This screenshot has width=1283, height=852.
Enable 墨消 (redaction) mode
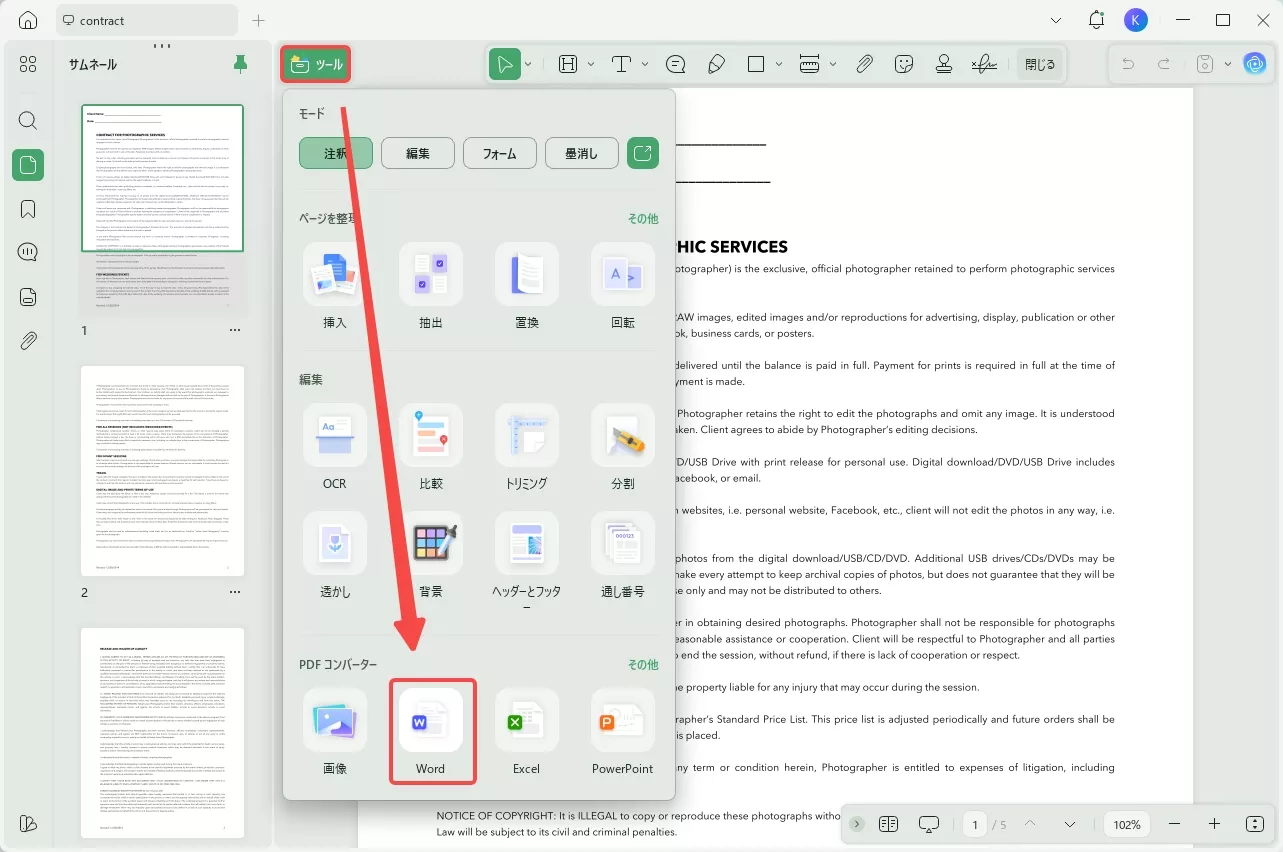pyautogui.click(x=581, y=152)
